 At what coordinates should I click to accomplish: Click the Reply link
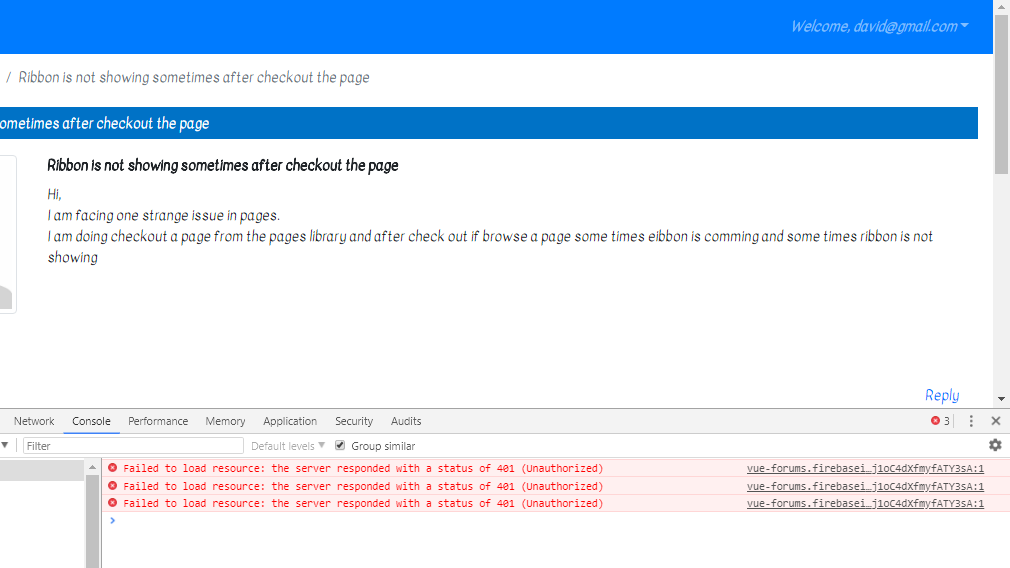941,395
